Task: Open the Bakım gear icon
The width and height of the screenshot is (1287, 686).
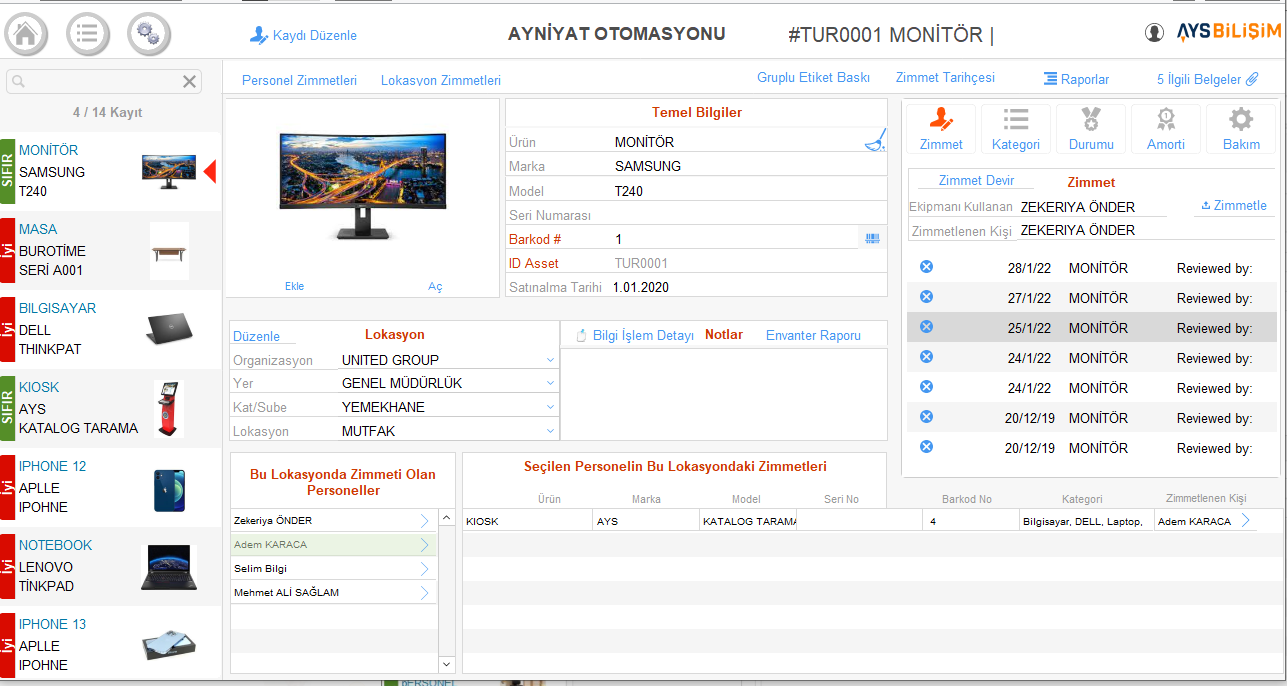Action: coord(1241,129)
